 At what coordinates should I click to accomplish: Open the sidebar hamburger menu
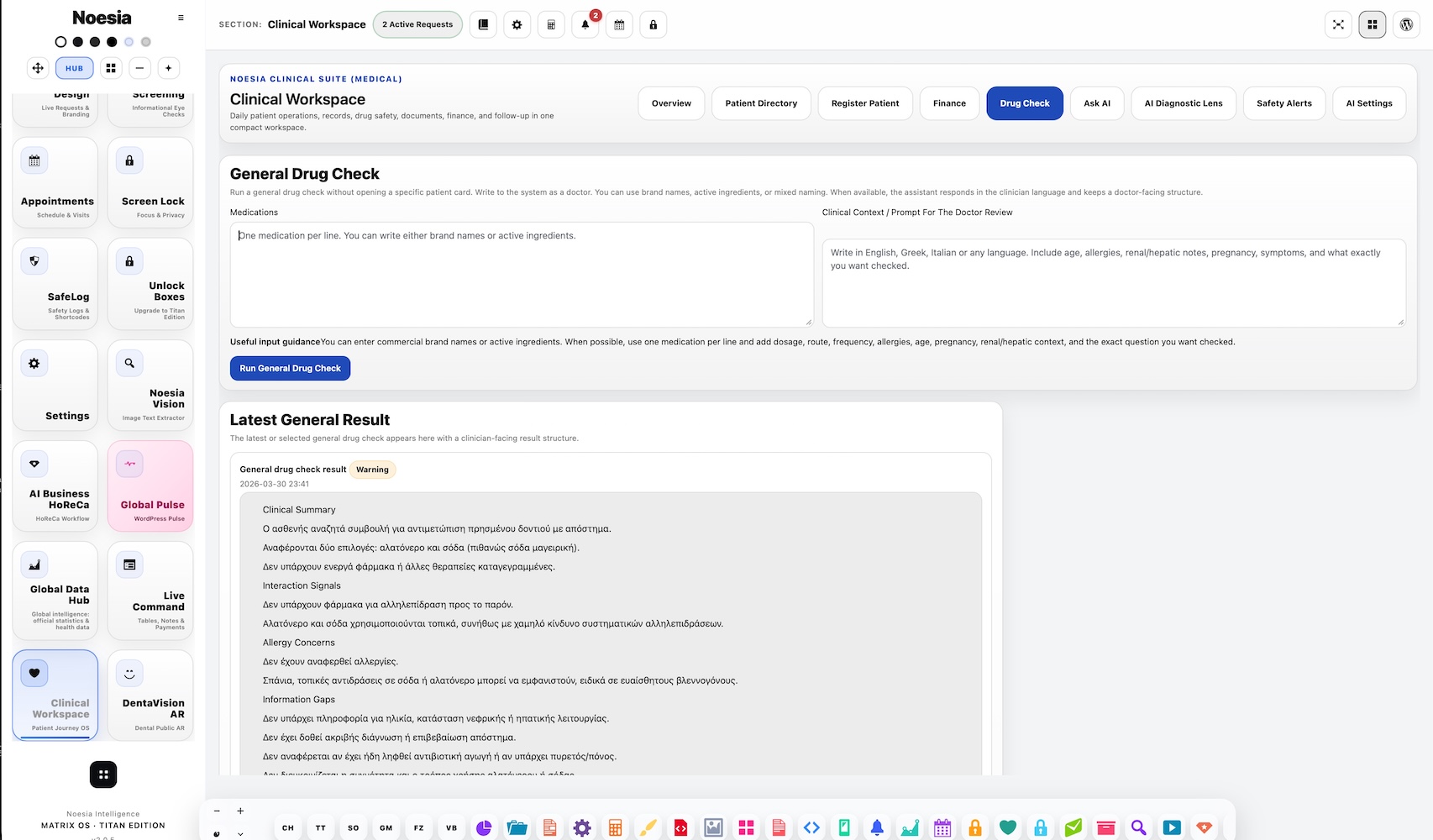pyautogui.click(x=181, y=18)
